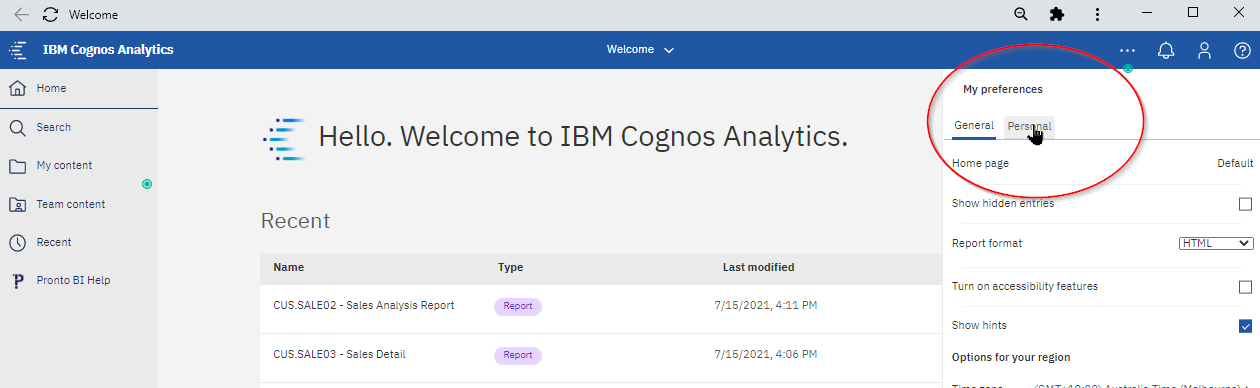This screenshot has height=388, width=1260.
Task: Open the personal menu user icon
Action: point(1205,50)
